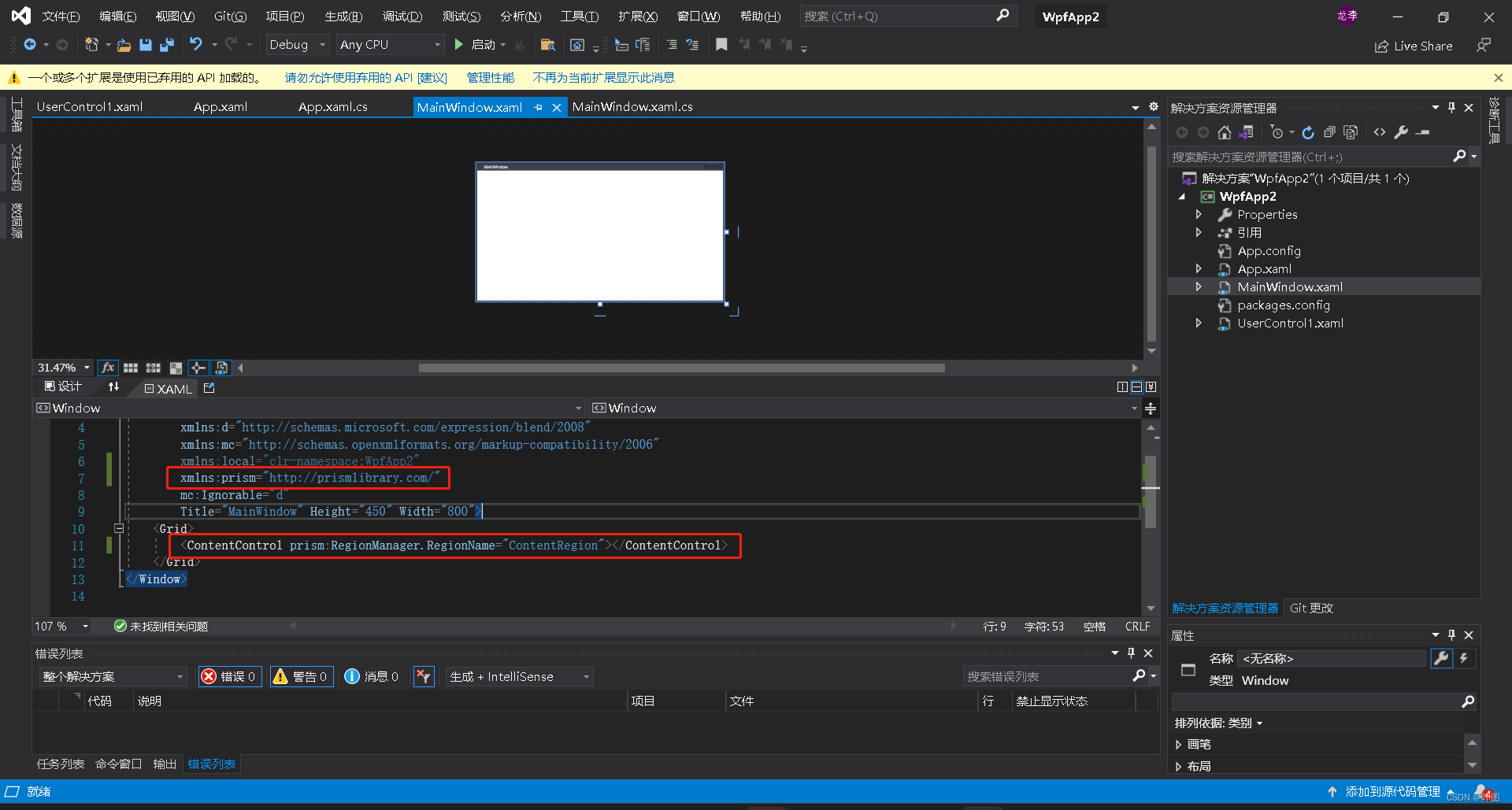The height and width of the screenshot is (810, 1512).
Task: Expand the Properties node in Solution Explorer
Action: pos(1199,214)
